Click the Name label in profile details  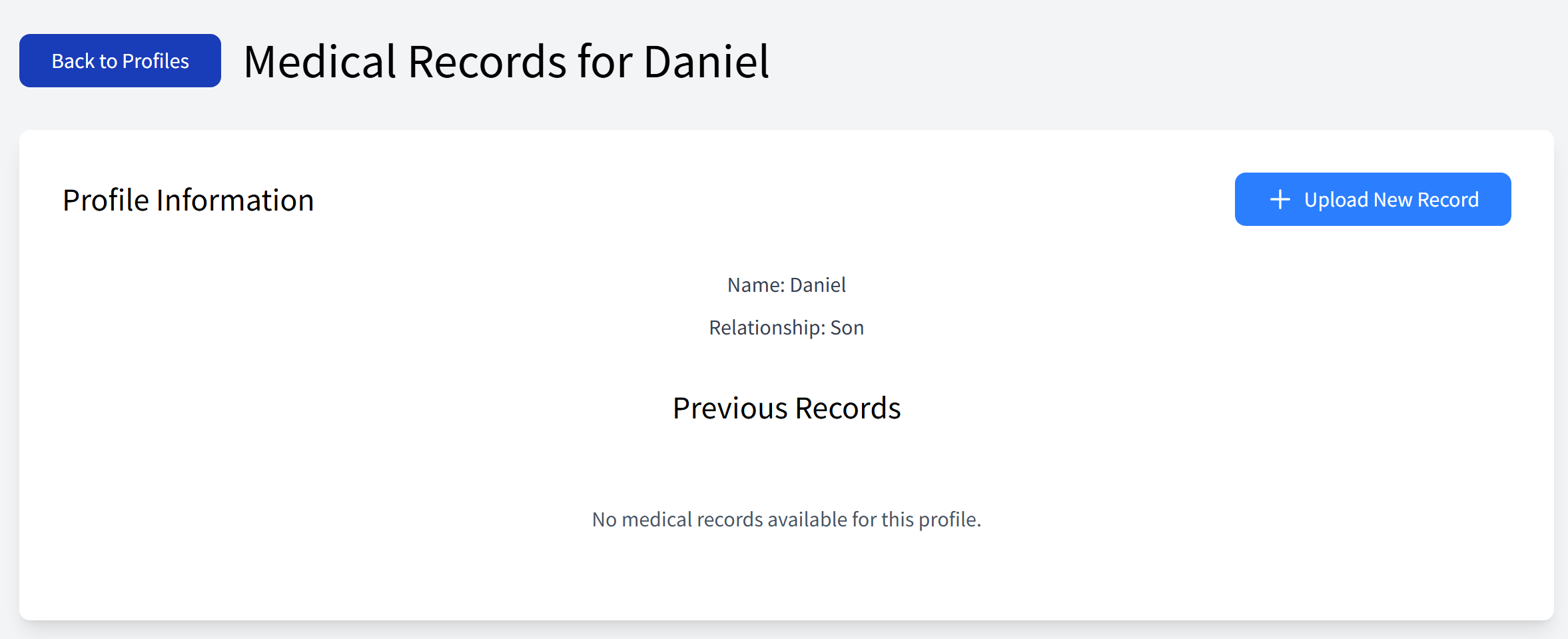[x=756, y=285]
